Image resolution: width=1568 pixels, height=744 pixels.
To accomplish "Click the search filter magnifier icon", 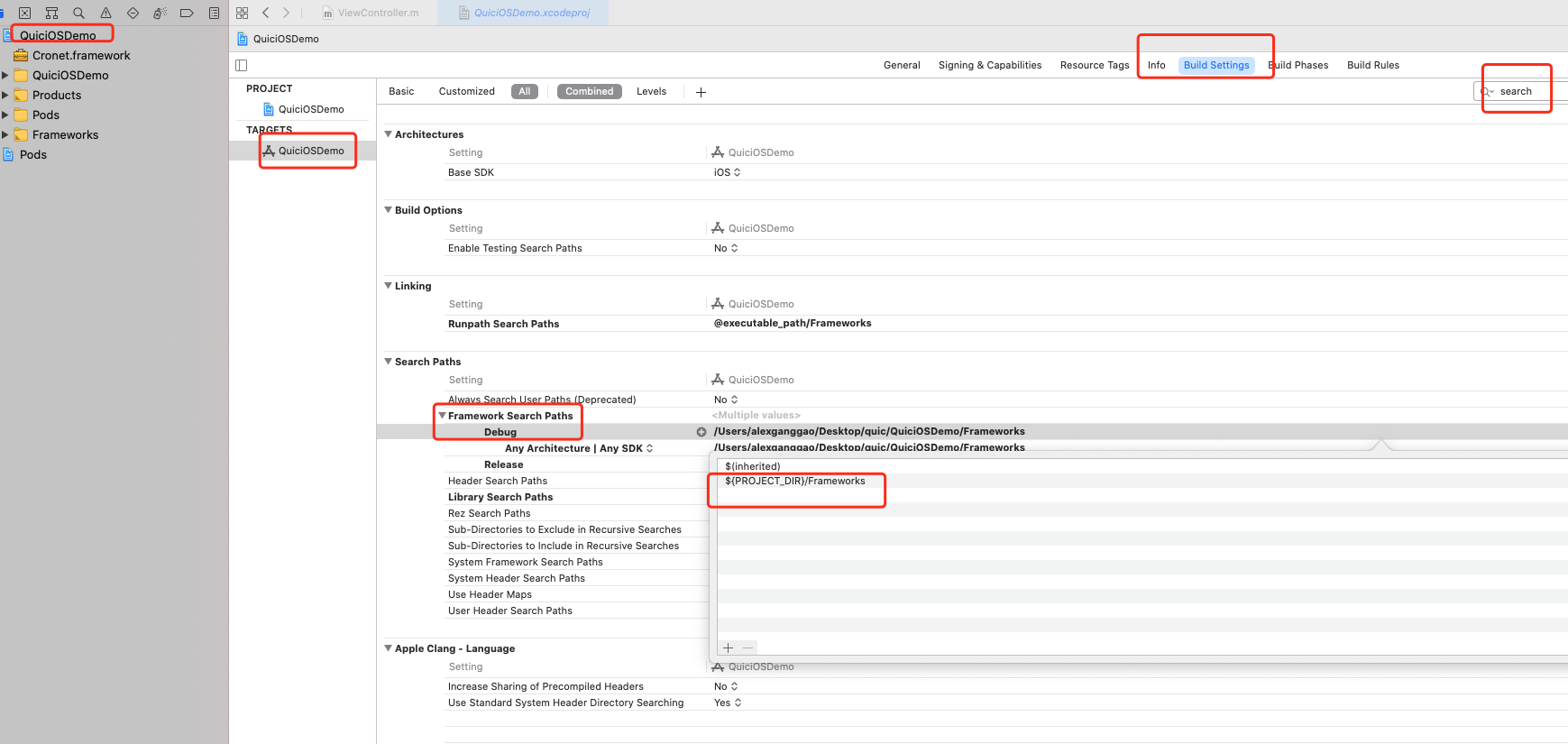I will [x=1486, y=92].
